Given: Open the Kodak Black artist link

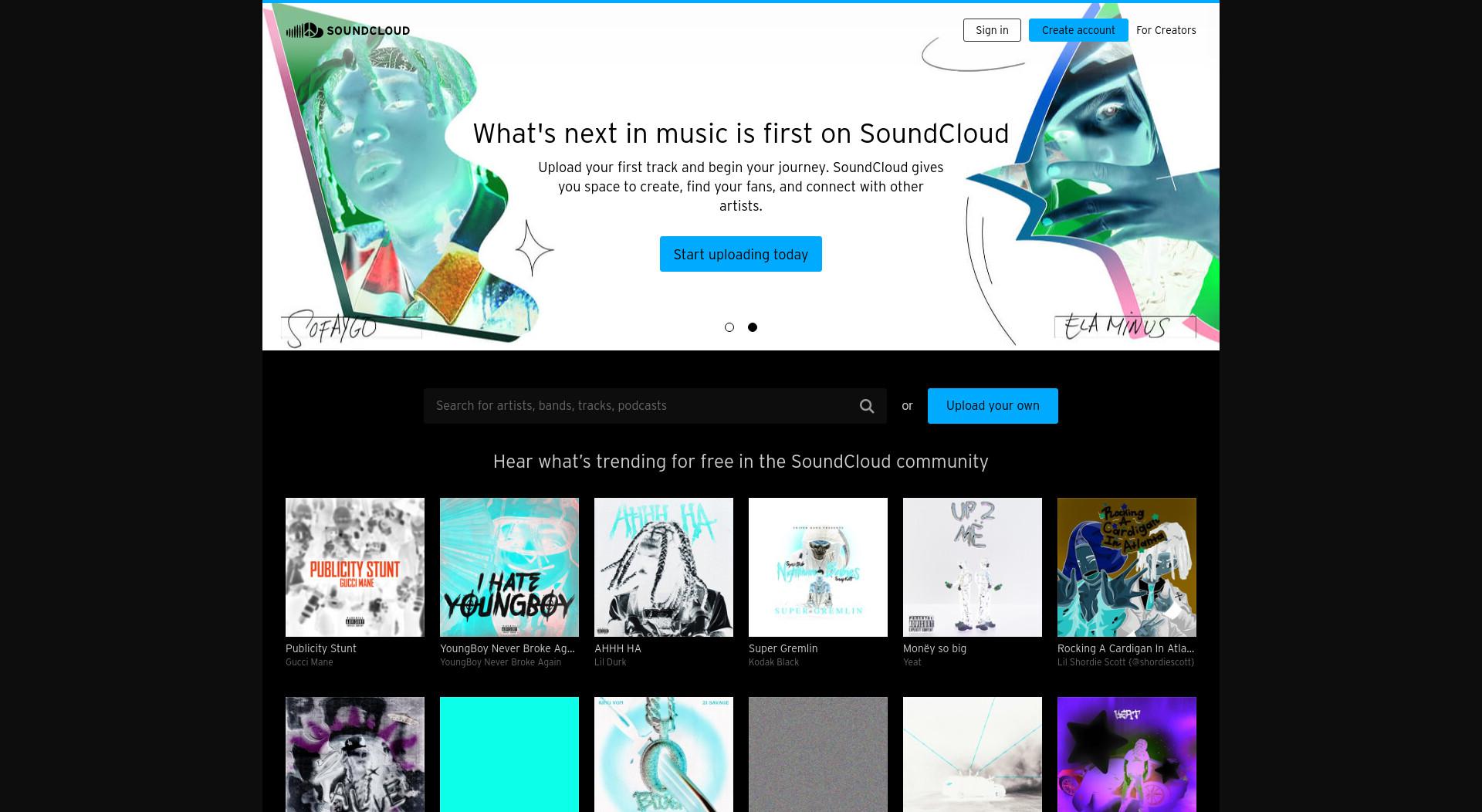Looking at the screenshot, I should pyautogui.click(x=773, y=662).
